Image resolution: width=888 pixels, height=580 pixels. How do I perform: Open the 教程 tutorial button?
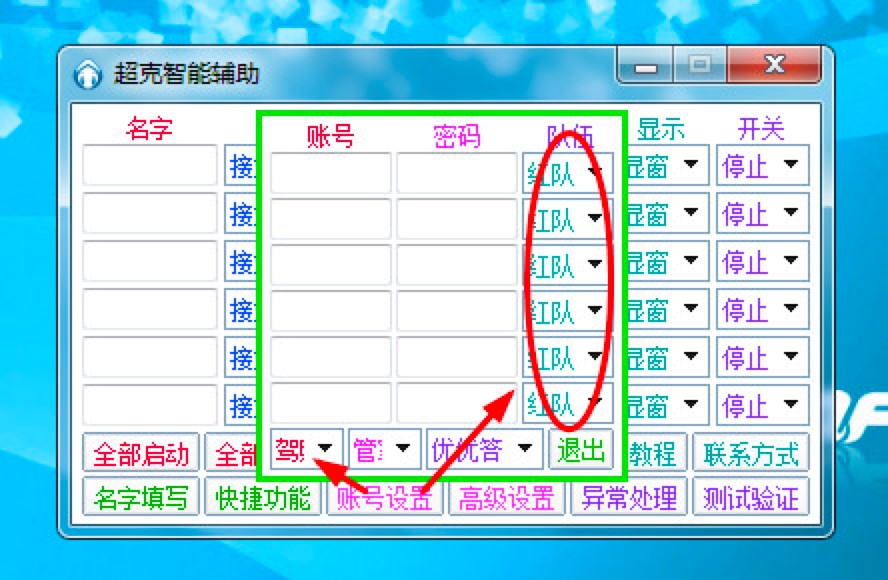click(654, 451)
